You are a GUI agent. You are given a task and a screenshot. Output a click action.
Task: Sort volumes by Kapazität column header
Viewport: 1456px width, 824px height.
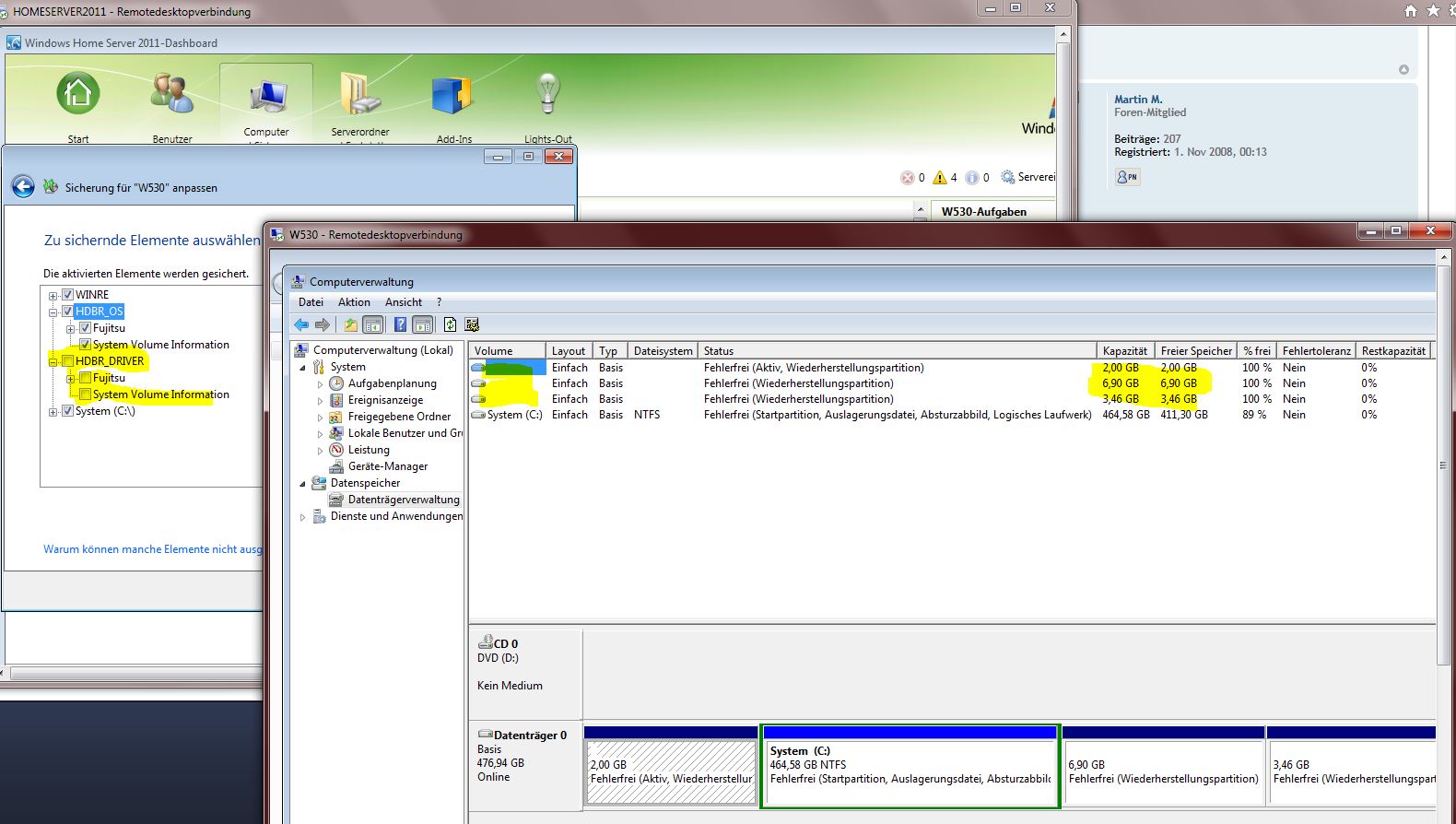(1125, 351)
